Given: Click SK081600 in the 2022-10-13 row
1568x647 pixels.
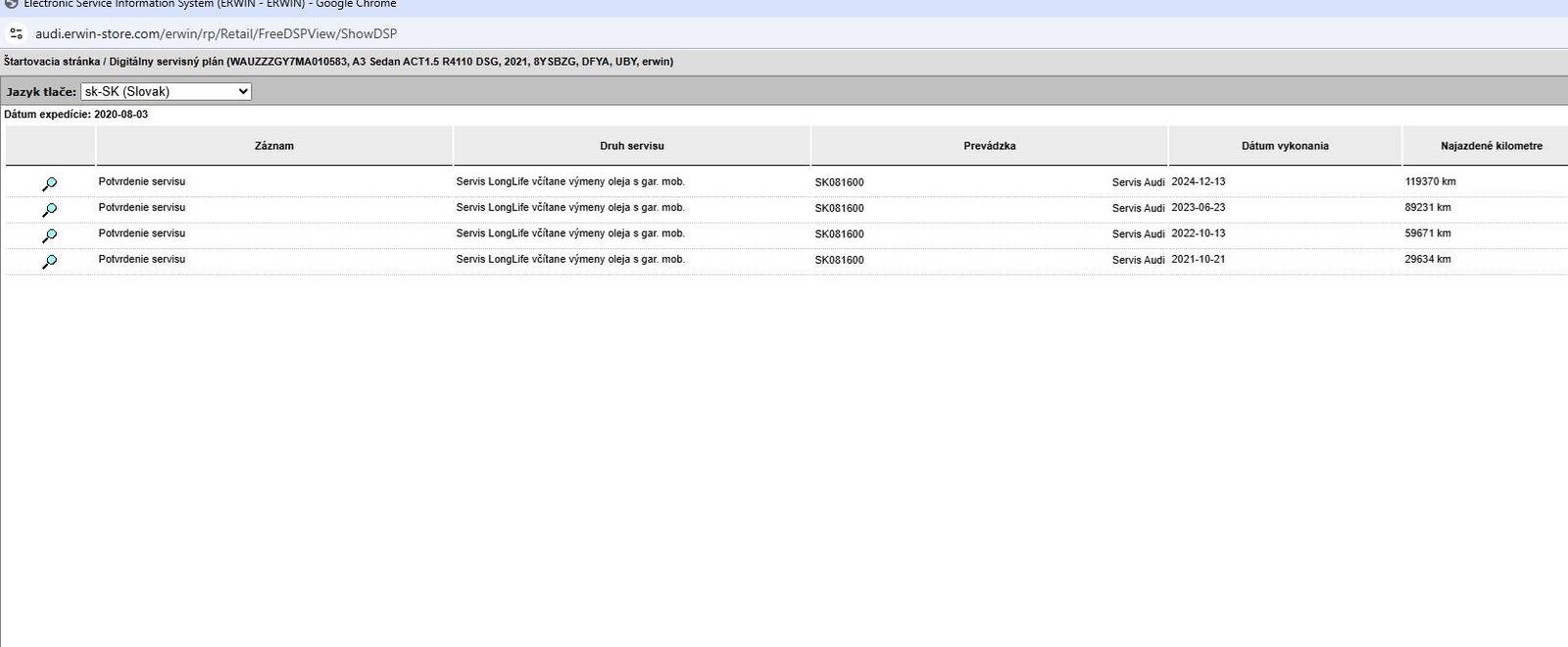Looking at the screenshot, I should coord(840,234).
